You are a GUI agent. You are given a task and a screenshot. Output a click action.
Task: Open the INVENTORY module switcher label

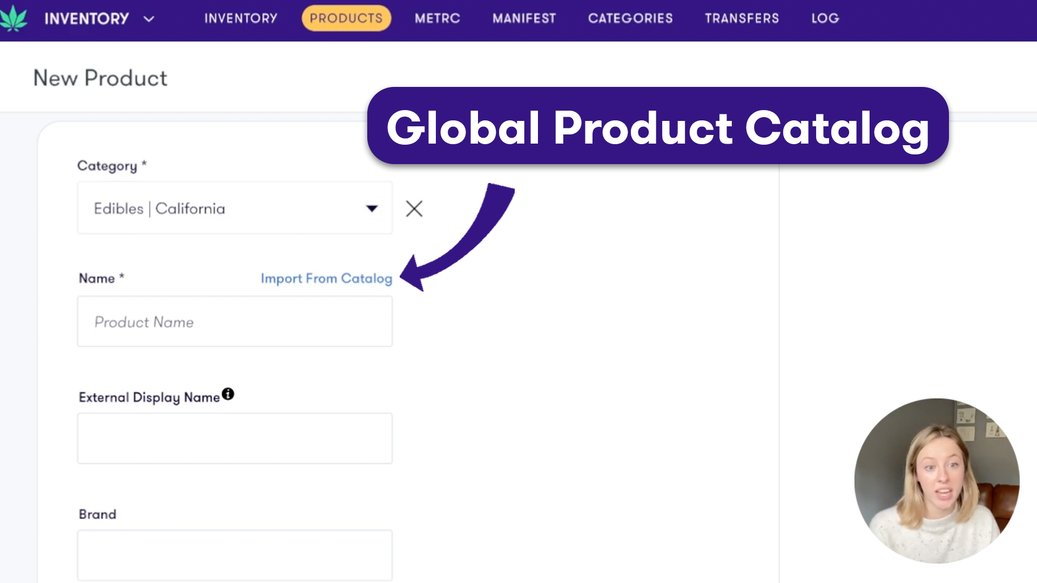[x=86, y=19]
